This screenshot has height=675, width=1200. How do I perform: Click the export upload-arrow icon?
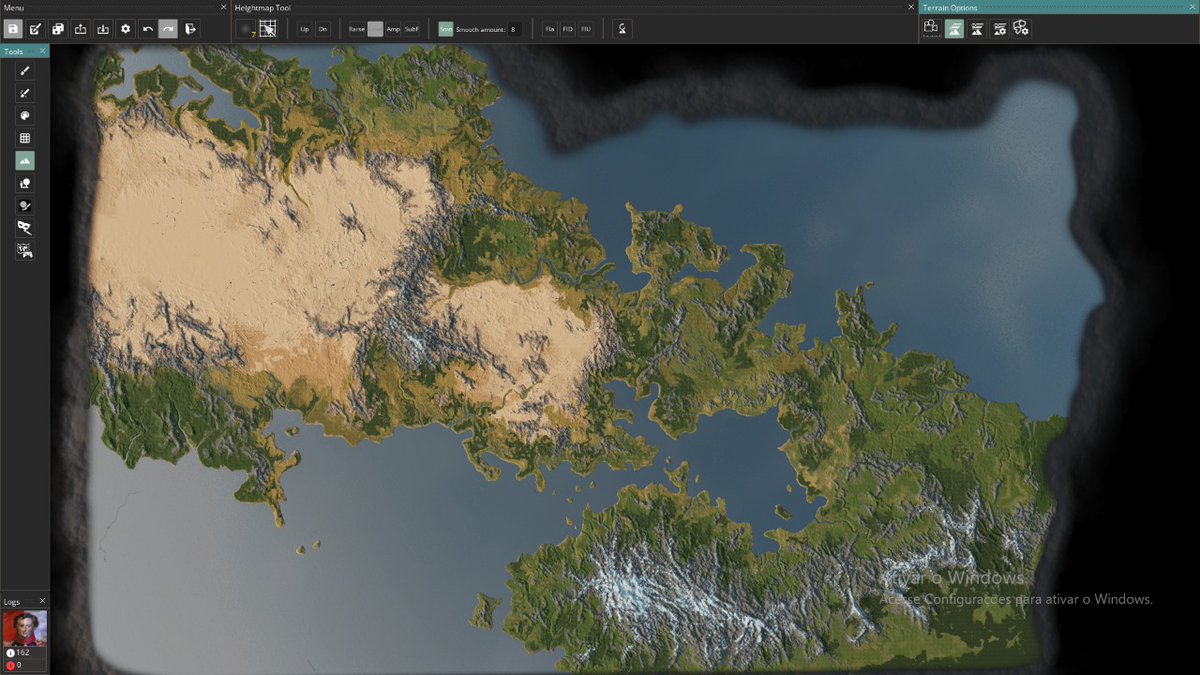click(81, 29)
